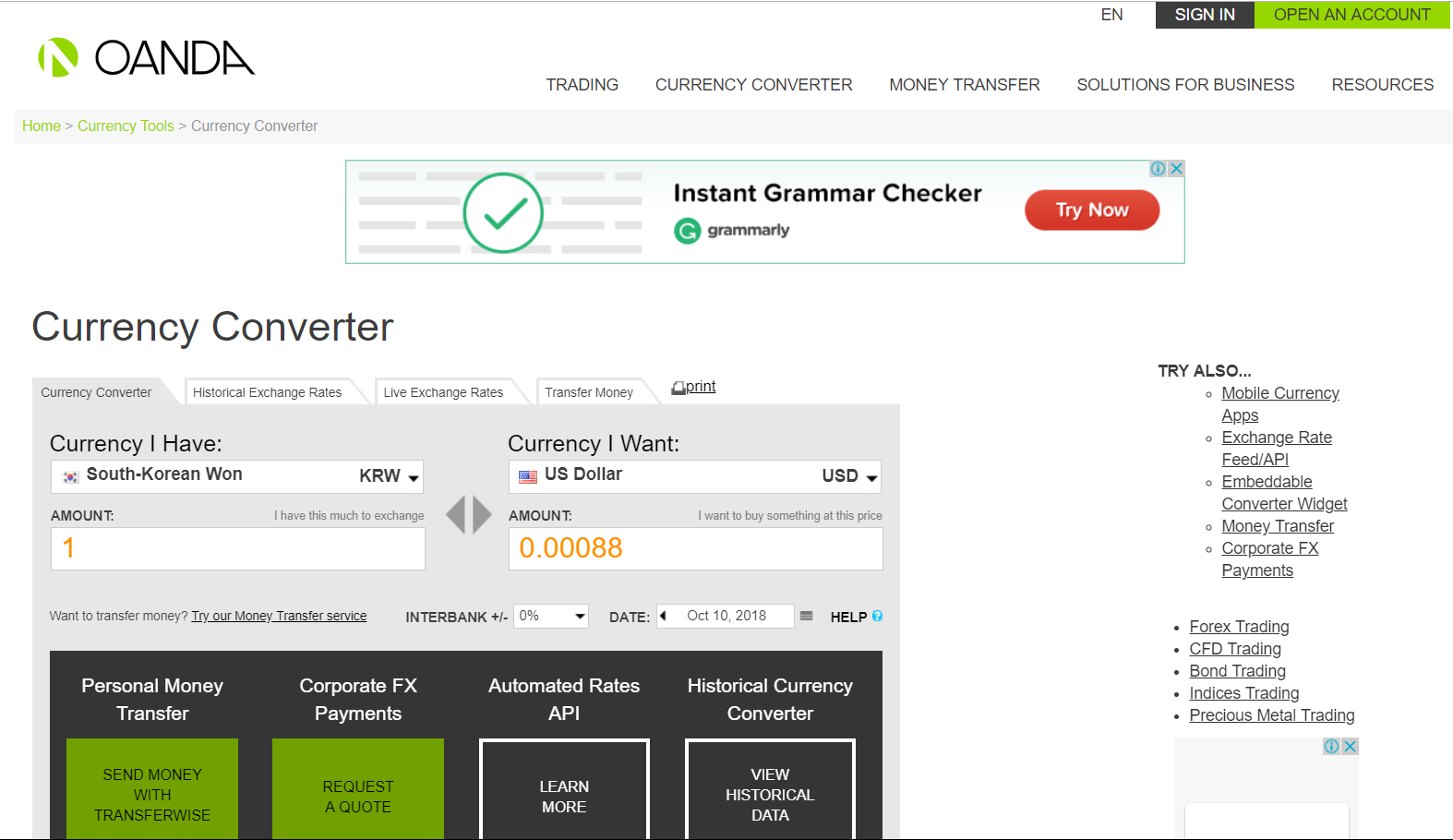Viewport: 1453px width, 840px height.
Task: Close the Grammarly ad with X icon
Action: 1176,169
